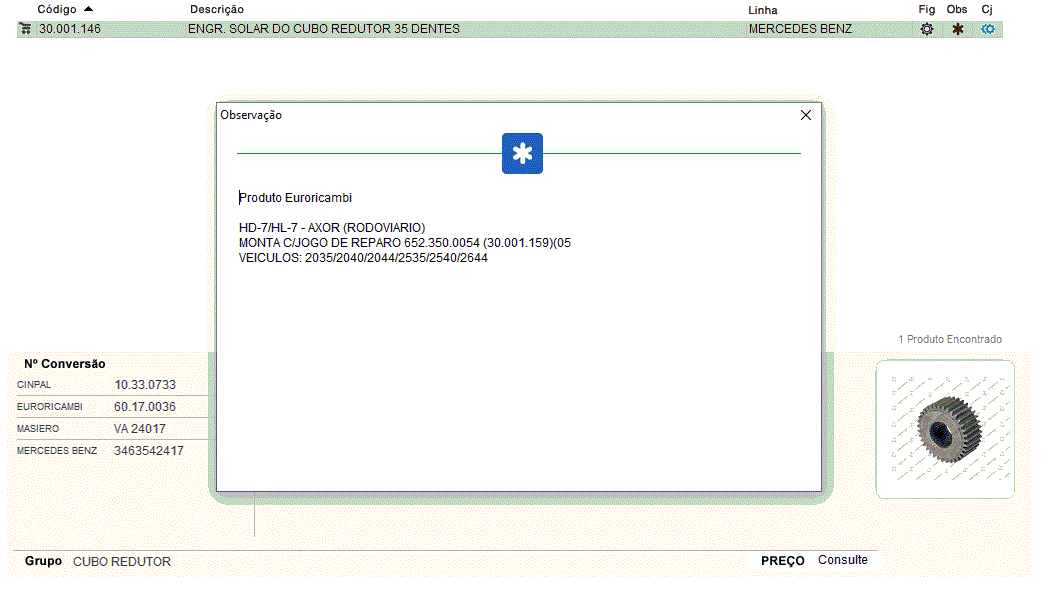The image size is (1048, 590).
Task: Click the MERCEDES BENZ line cell in row
Action: tap(800, 29)
